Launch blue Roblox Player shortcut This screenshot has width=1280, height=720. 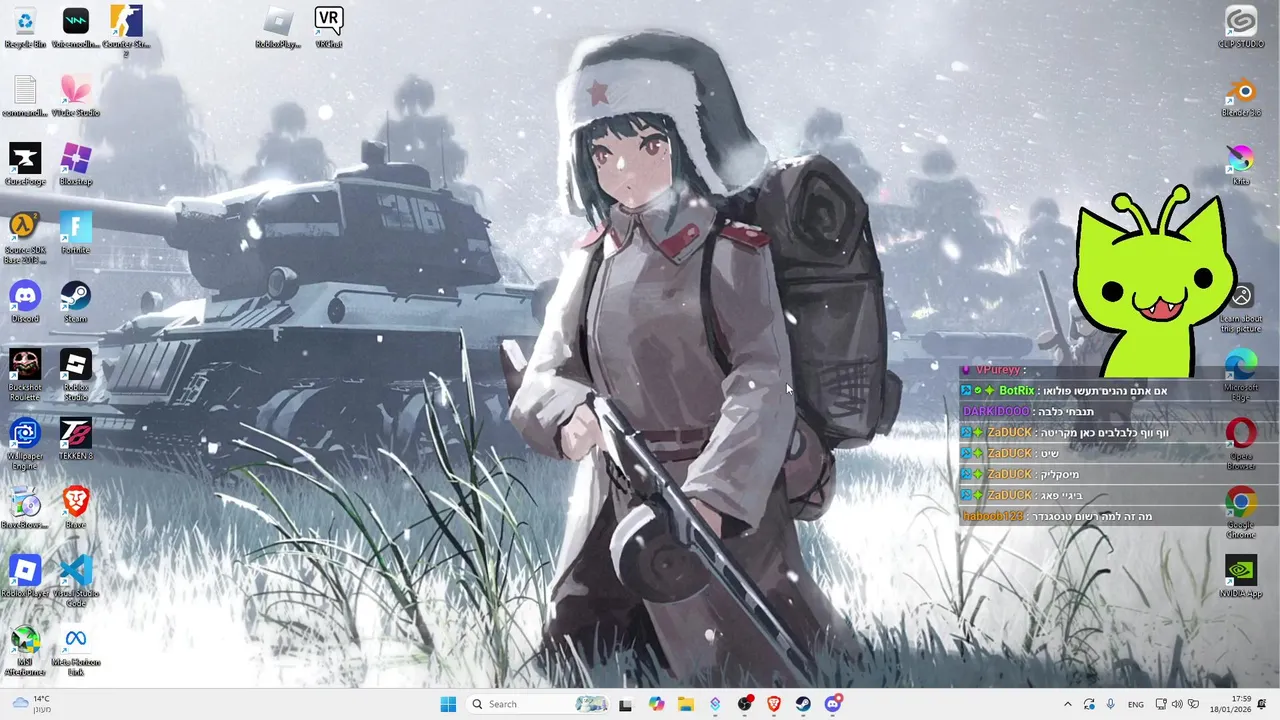[25, 577]
